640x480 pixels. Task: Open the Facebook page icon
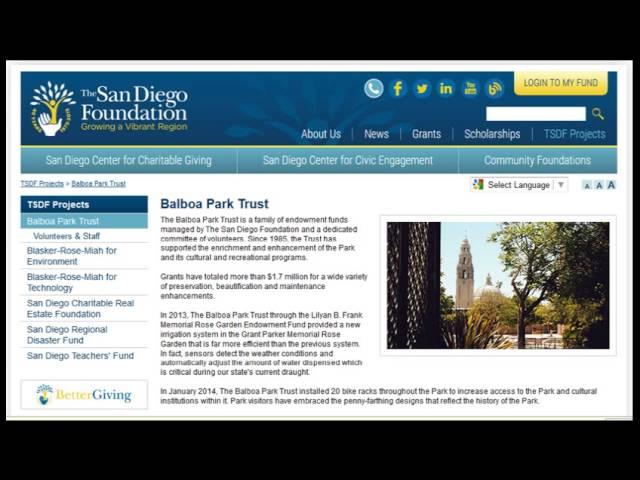[398, 88]
